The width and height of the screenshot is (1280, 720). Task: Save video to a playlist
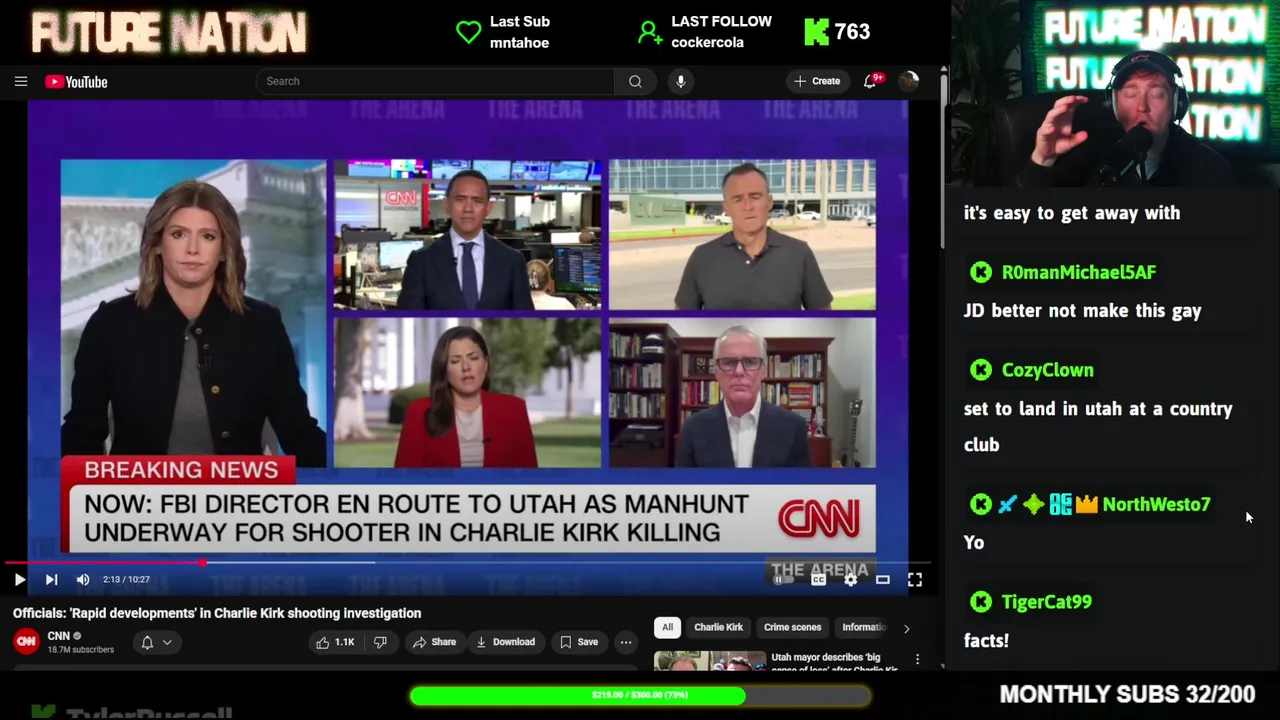pyautogui.click(x=579, y=642)
